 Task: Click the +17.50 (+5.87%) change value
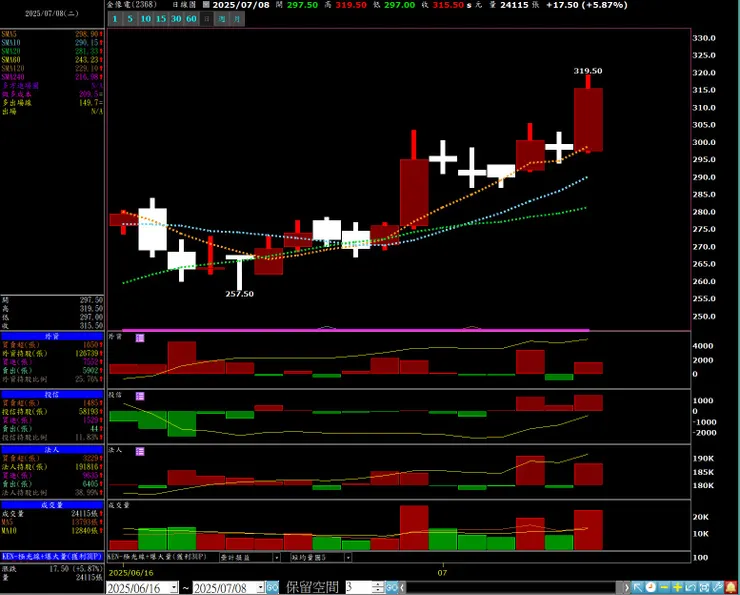[x=587, y=5]
